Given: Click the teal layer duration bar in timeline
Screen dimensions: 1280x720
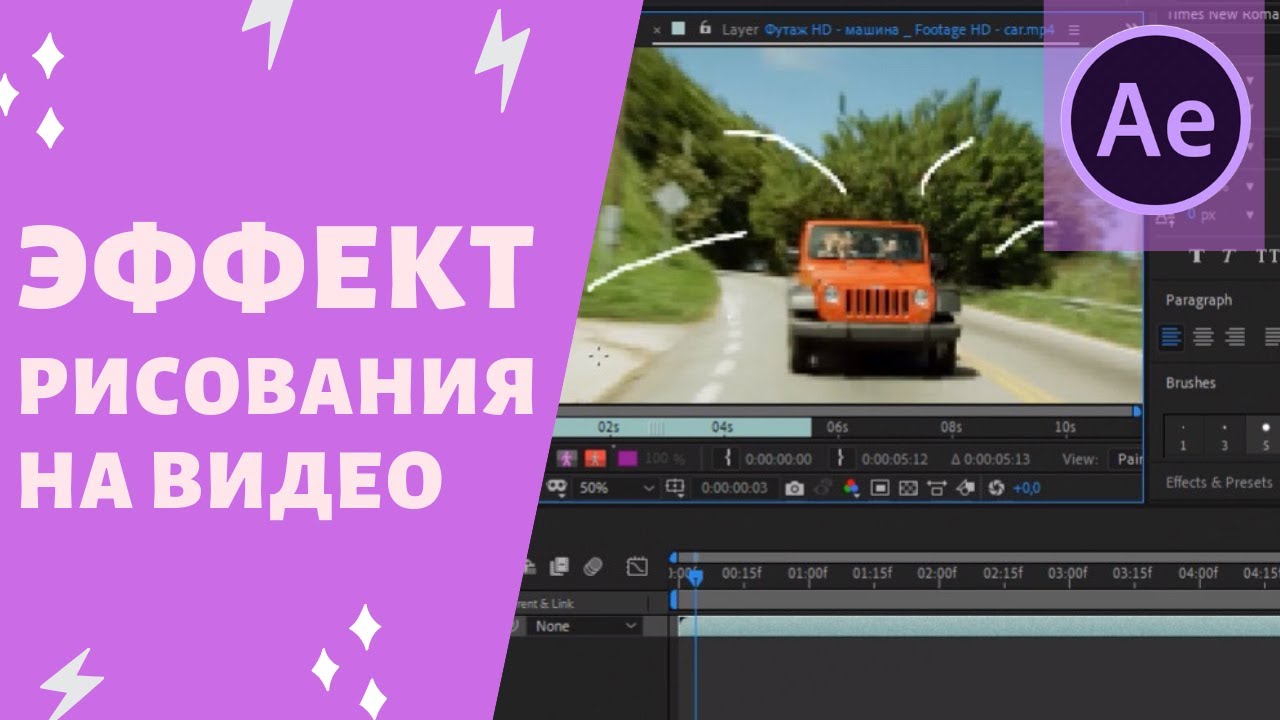Looking at the screenshot, I should (979, 626).
